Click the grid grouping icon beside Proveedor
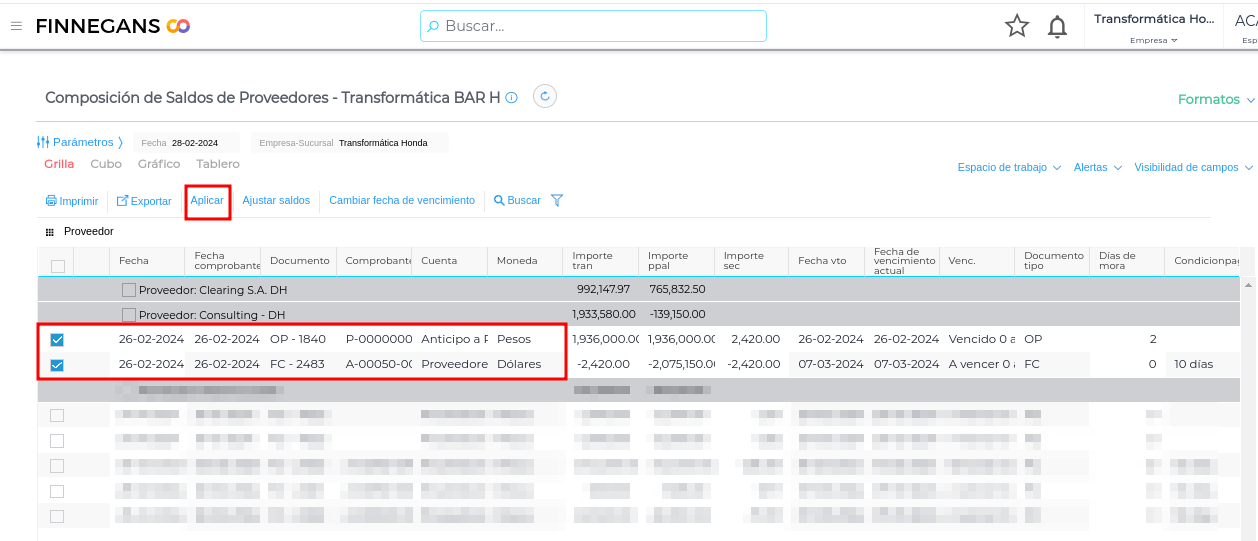 (50, 231)
